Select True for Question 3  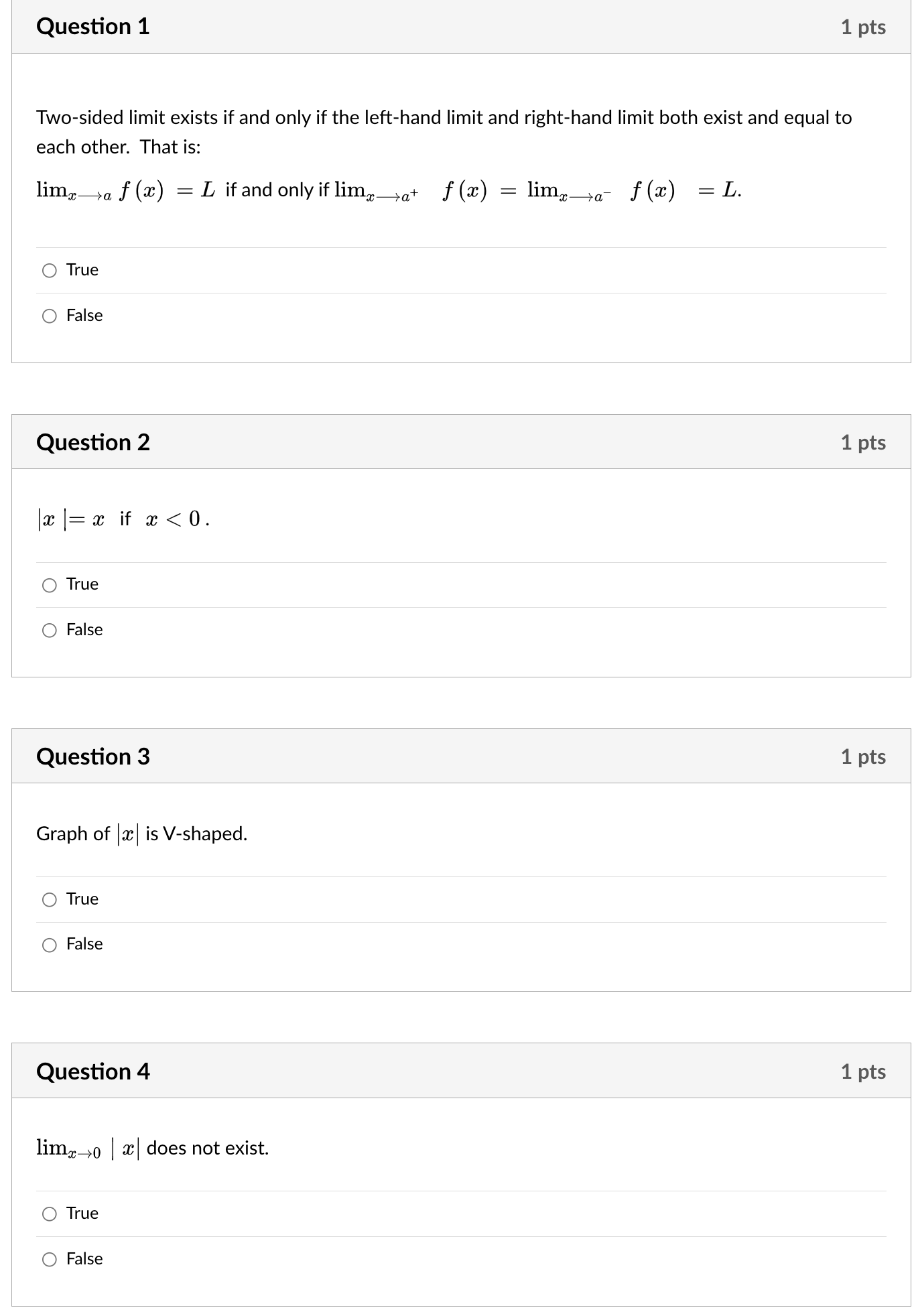click(50, 899)
